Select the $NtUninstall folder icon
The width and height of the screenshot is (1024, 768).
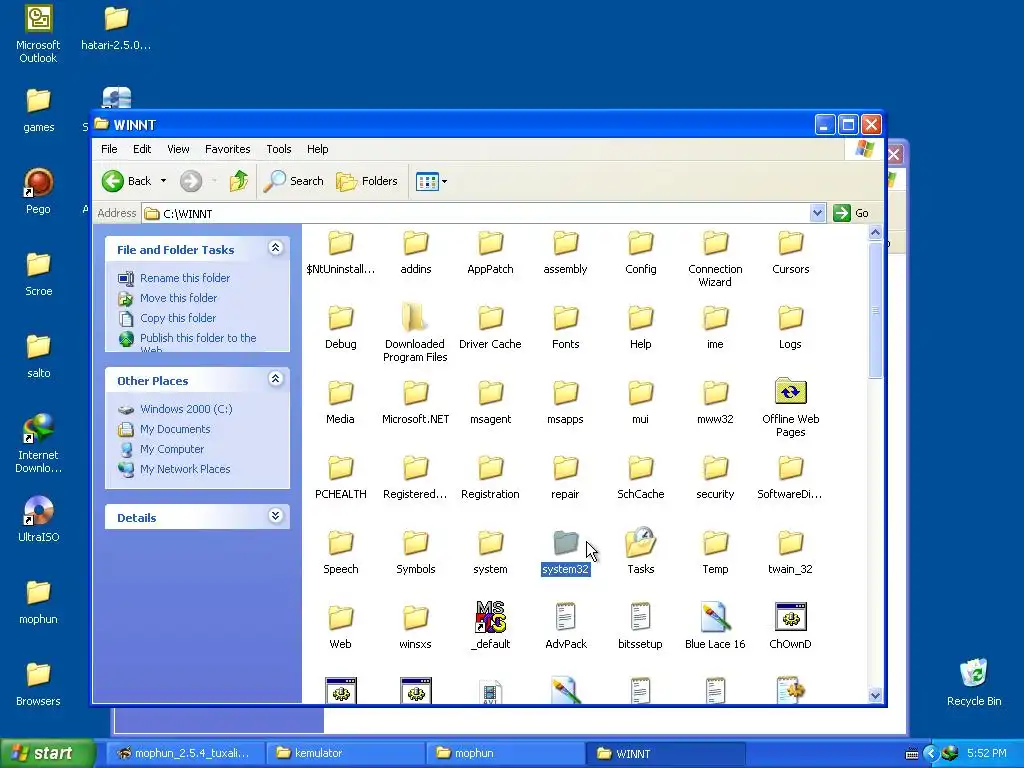tap(340, 242)
